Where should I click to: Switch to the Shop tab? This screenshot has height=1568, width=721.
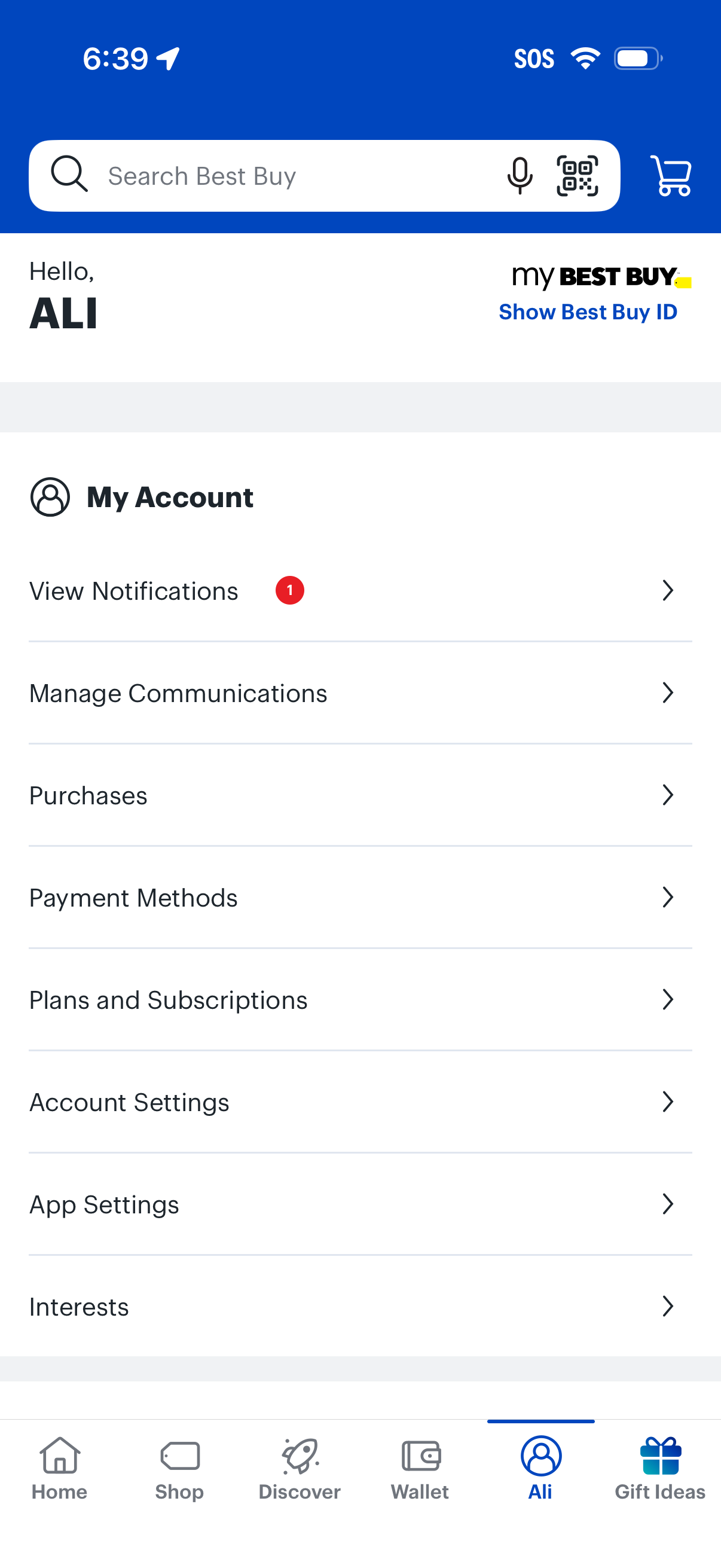179,1468
